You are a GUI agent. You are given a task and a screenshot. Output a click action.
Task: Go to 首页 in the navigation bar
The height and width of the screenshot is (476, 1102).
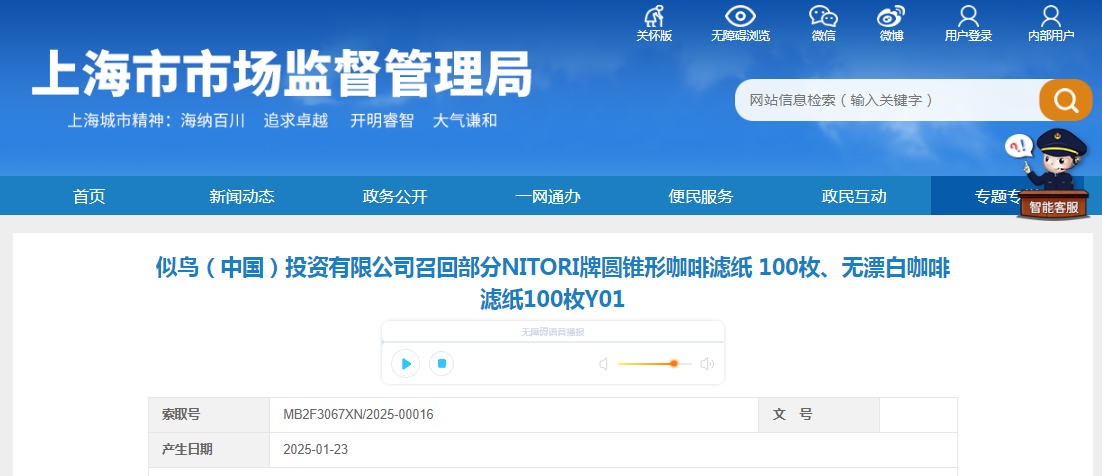point(89,196)
